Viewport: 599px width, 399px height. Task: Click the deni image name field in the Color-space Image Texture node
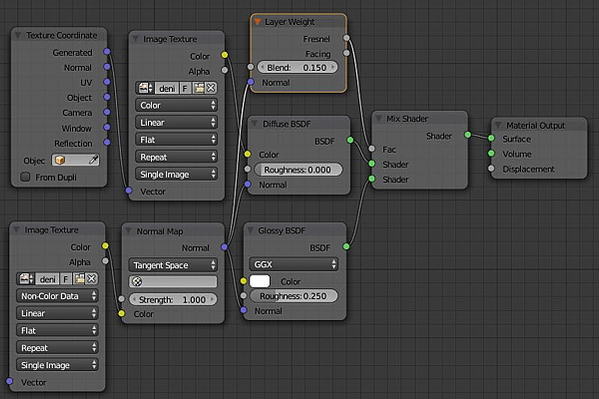pyautogui.click(x=167, y=88)
